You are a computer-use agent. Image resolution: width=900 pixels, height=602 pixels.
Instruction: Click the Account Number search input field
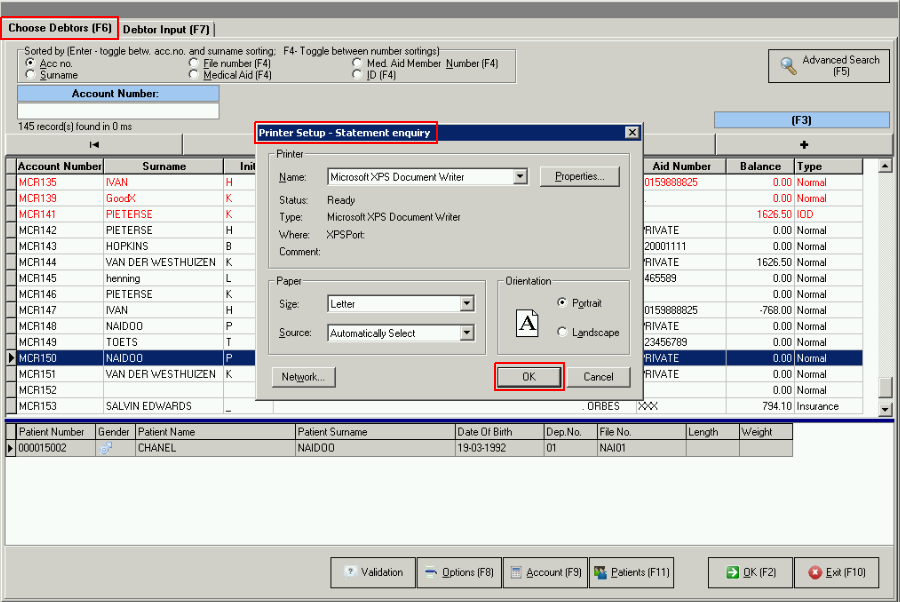click(118, 111)
